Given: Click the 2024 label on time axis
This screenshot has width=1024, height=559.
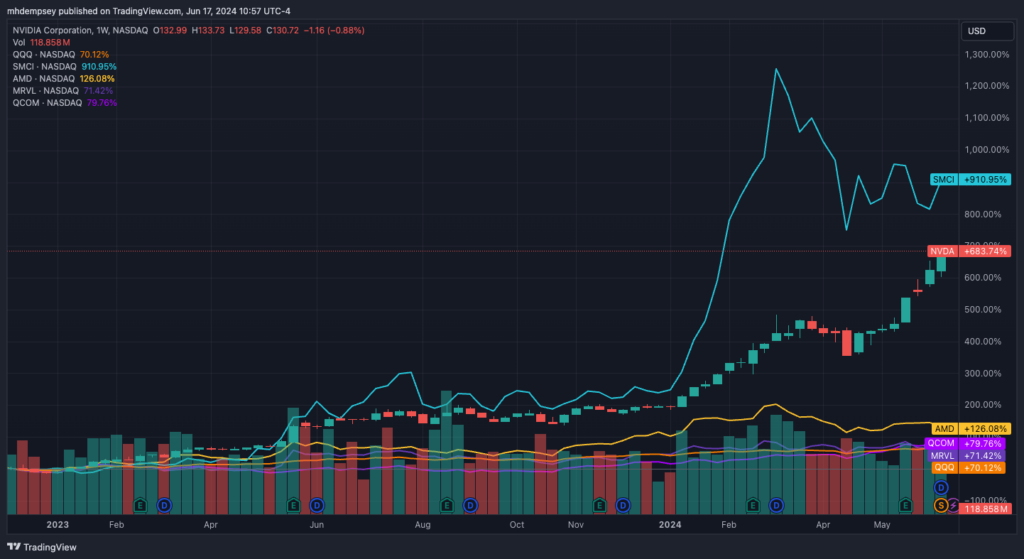Looking at the screenshot, I should [670, 524].
